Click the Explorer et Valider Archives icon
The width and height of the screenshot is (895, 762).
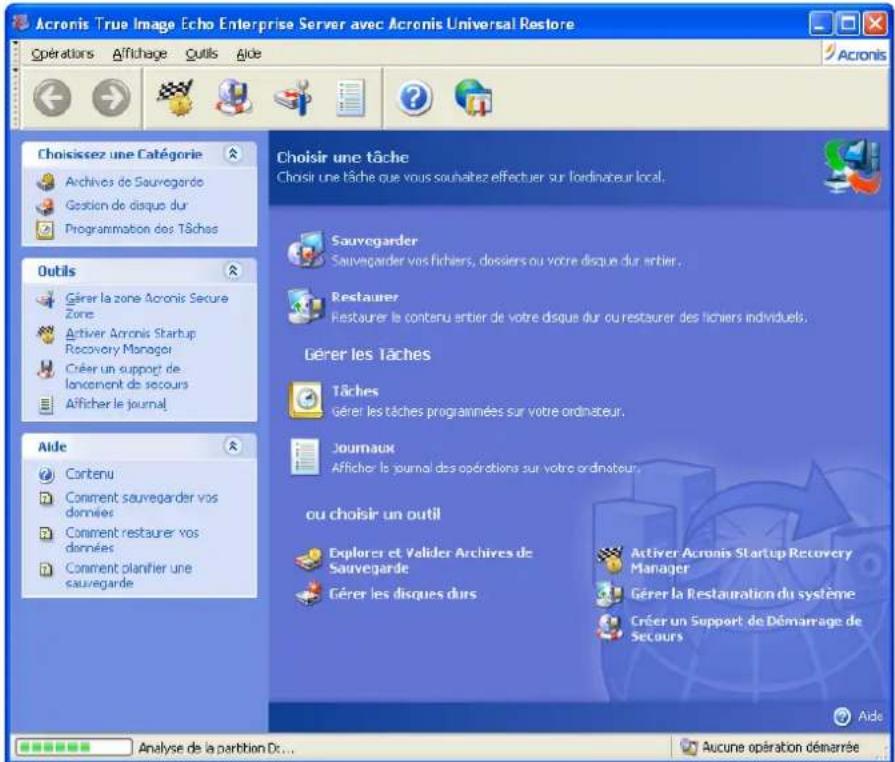309,560
